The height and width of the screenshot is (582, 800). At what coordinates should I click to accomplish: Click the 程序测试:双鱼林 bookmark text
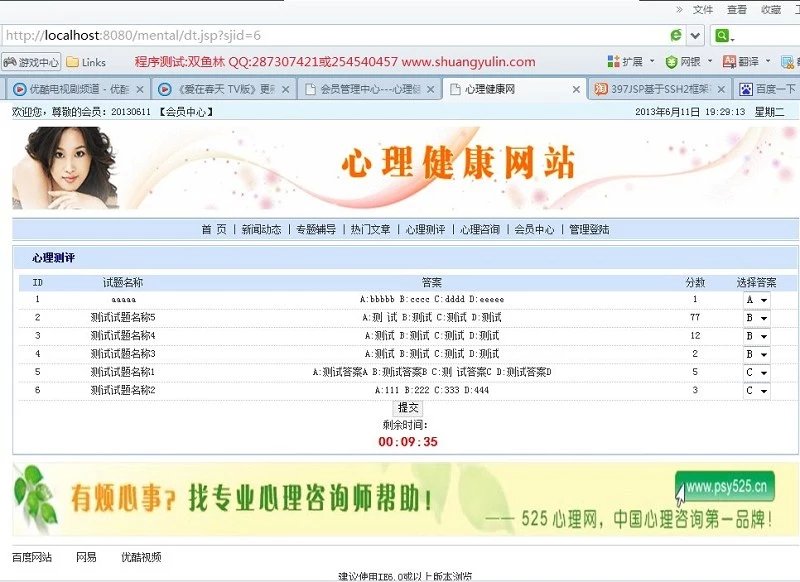tap(335, 62)
